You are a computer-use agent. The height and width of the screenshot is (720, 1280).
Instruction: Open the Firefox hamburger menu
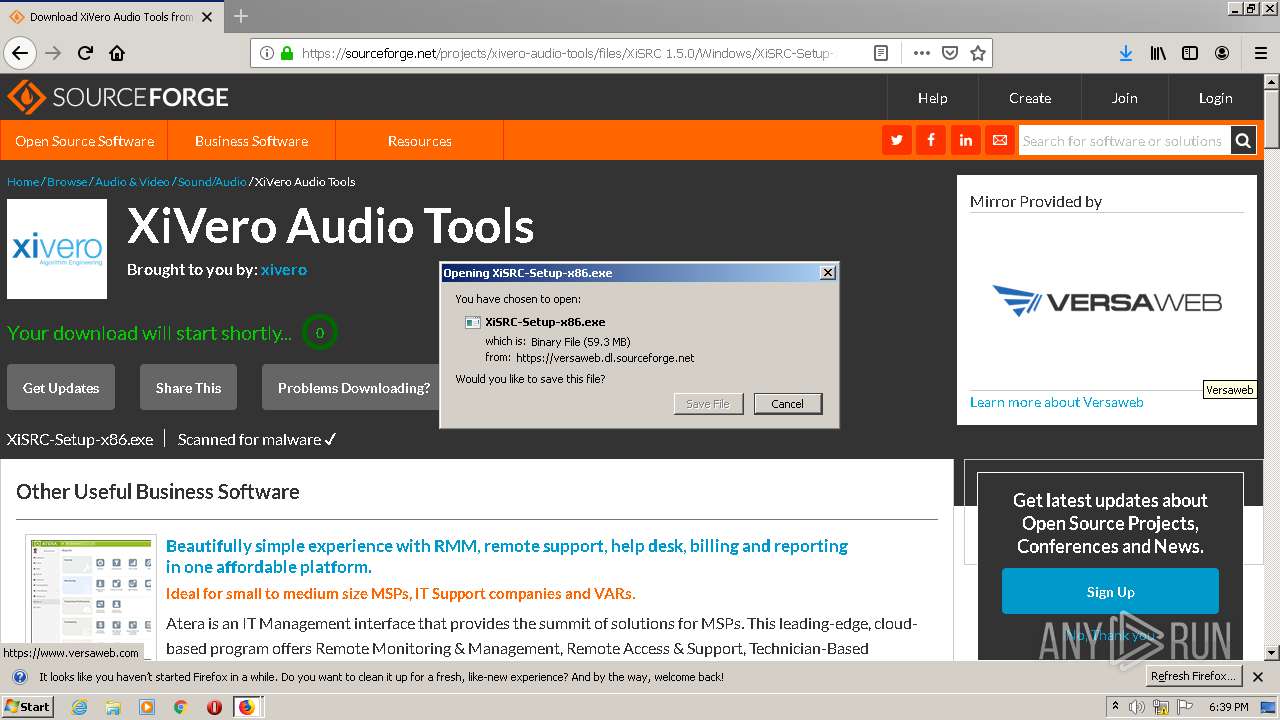tap(1260, 53)
